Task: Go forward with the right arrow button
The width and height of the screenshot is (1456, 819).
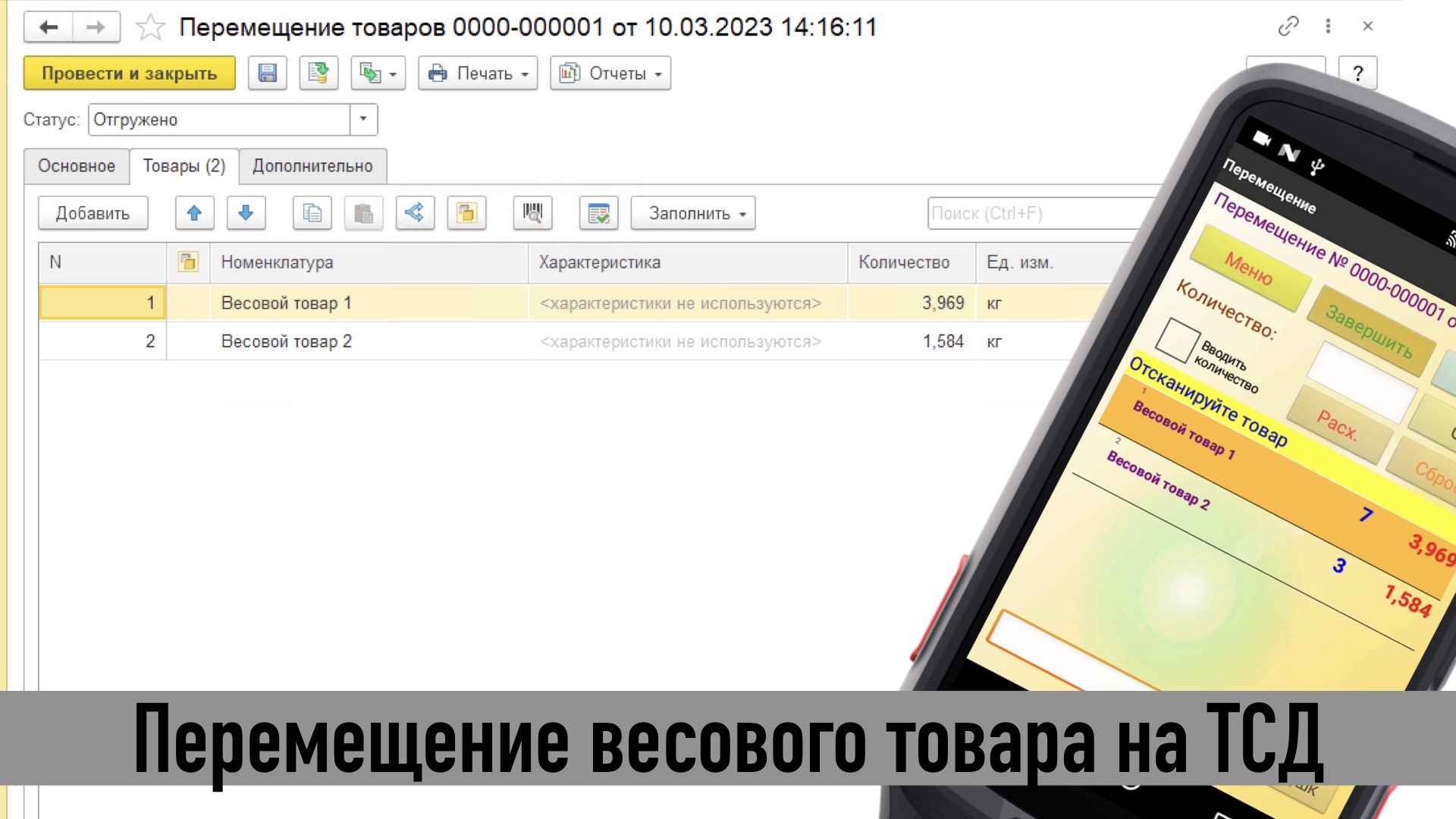Action: pyautogui.click(x=96, y=27)
